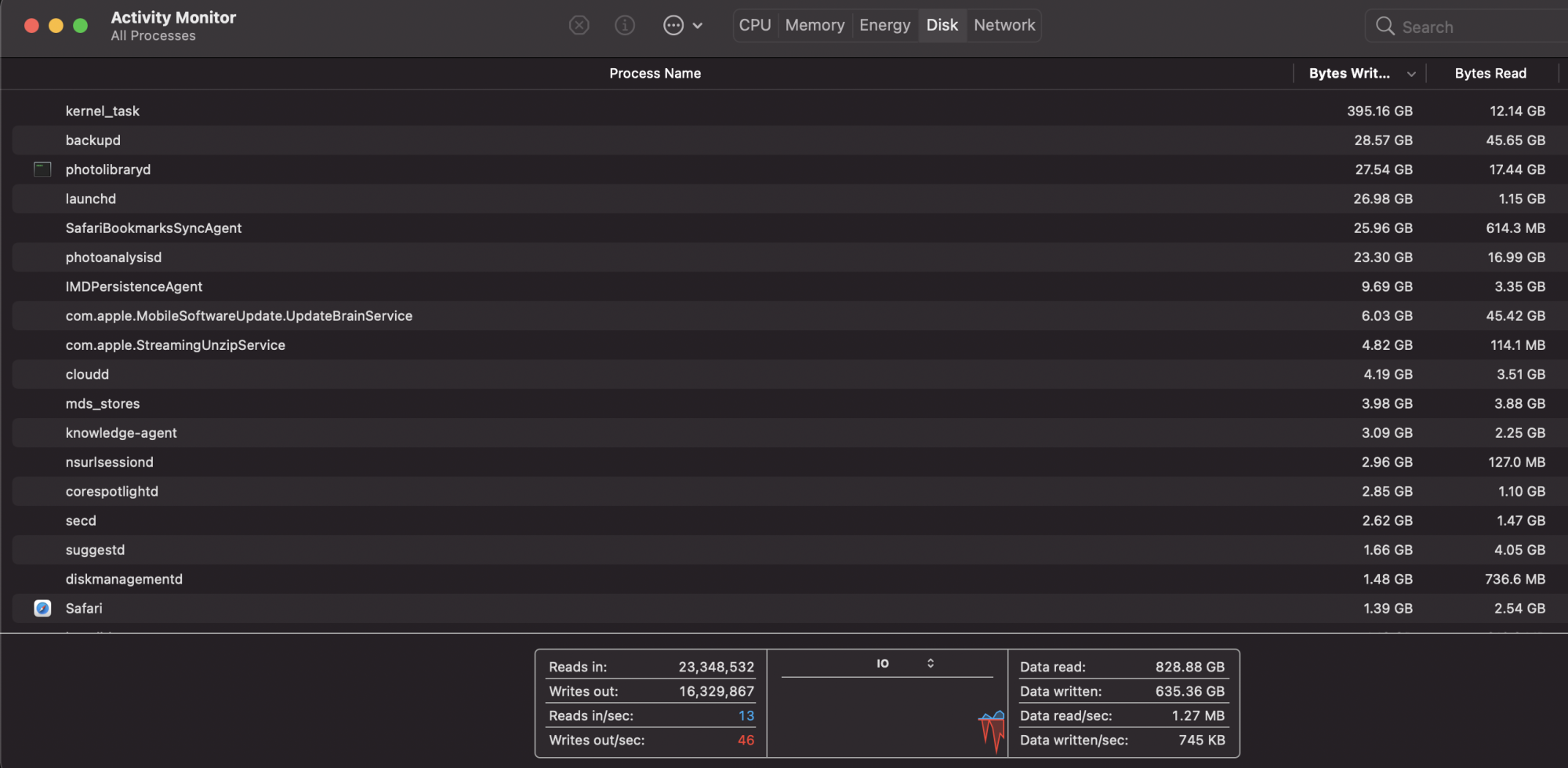
Task: Toggle the Bytes Written sort direction chevron
Action: pos(1411,75)
